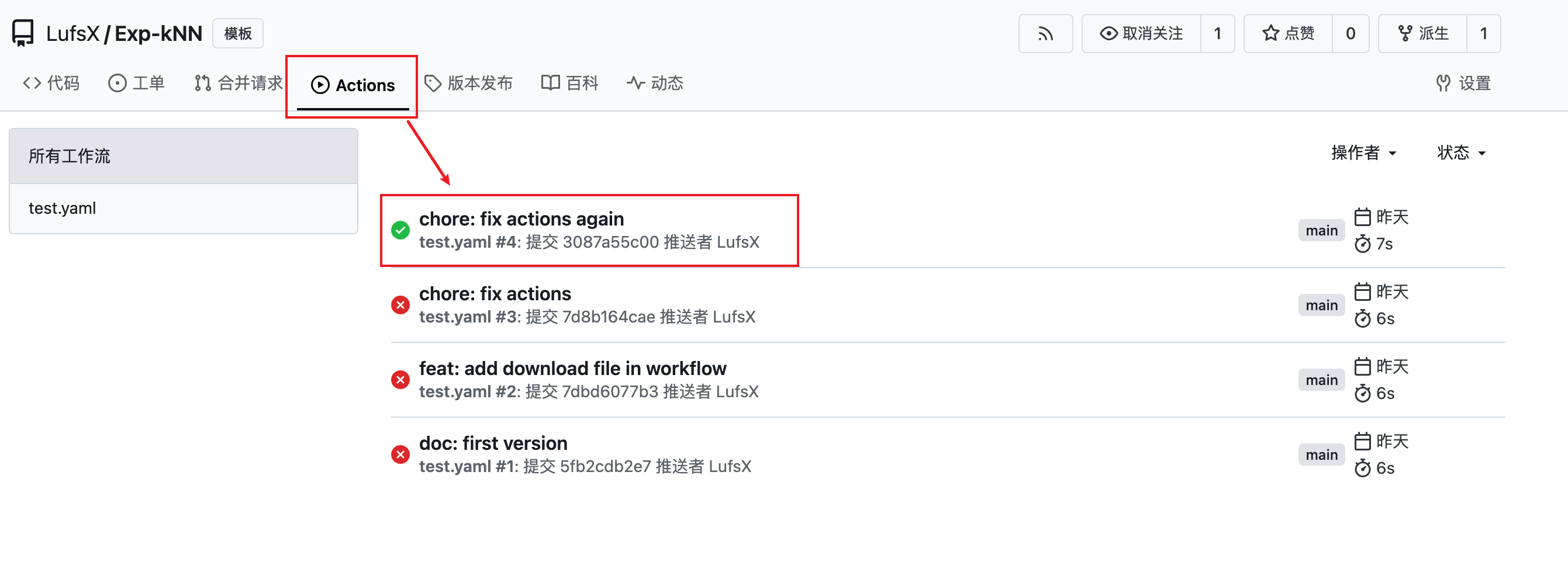
Task: Click the red failed icon on run #1
Action: [x=400, y=455]
